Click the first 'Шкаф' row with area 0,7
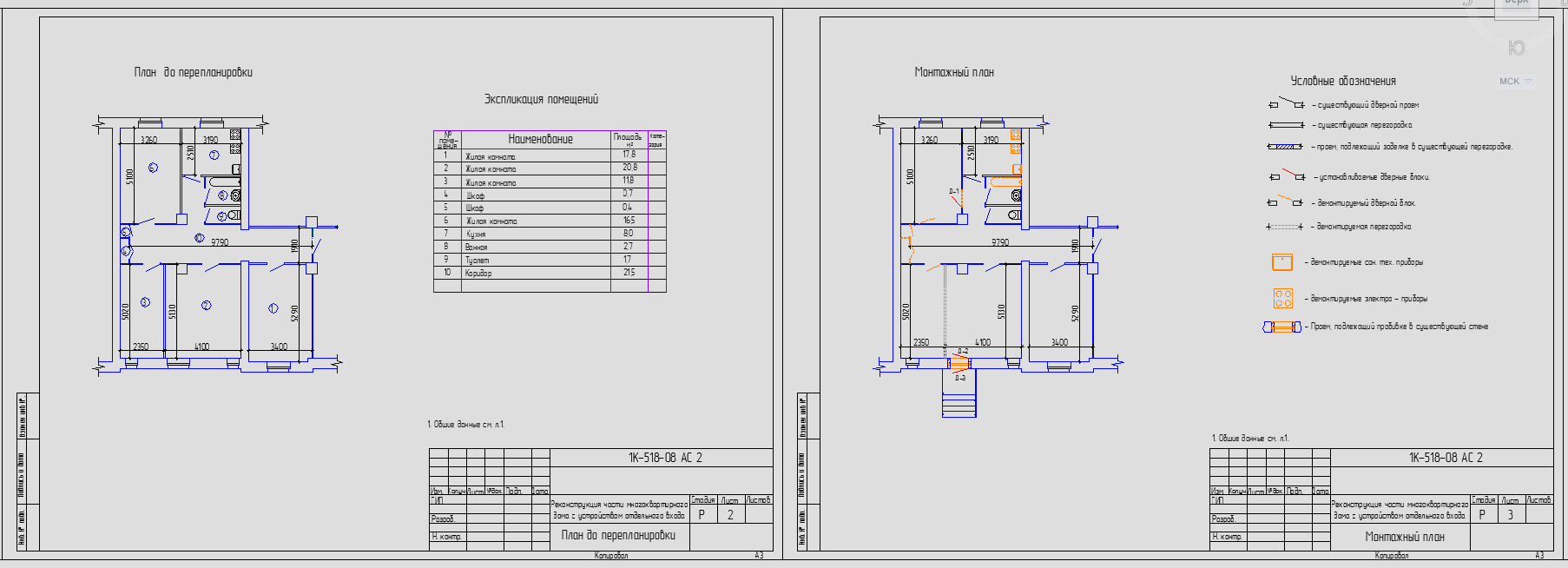This screenshot has width=1568, height=568. 550,195
